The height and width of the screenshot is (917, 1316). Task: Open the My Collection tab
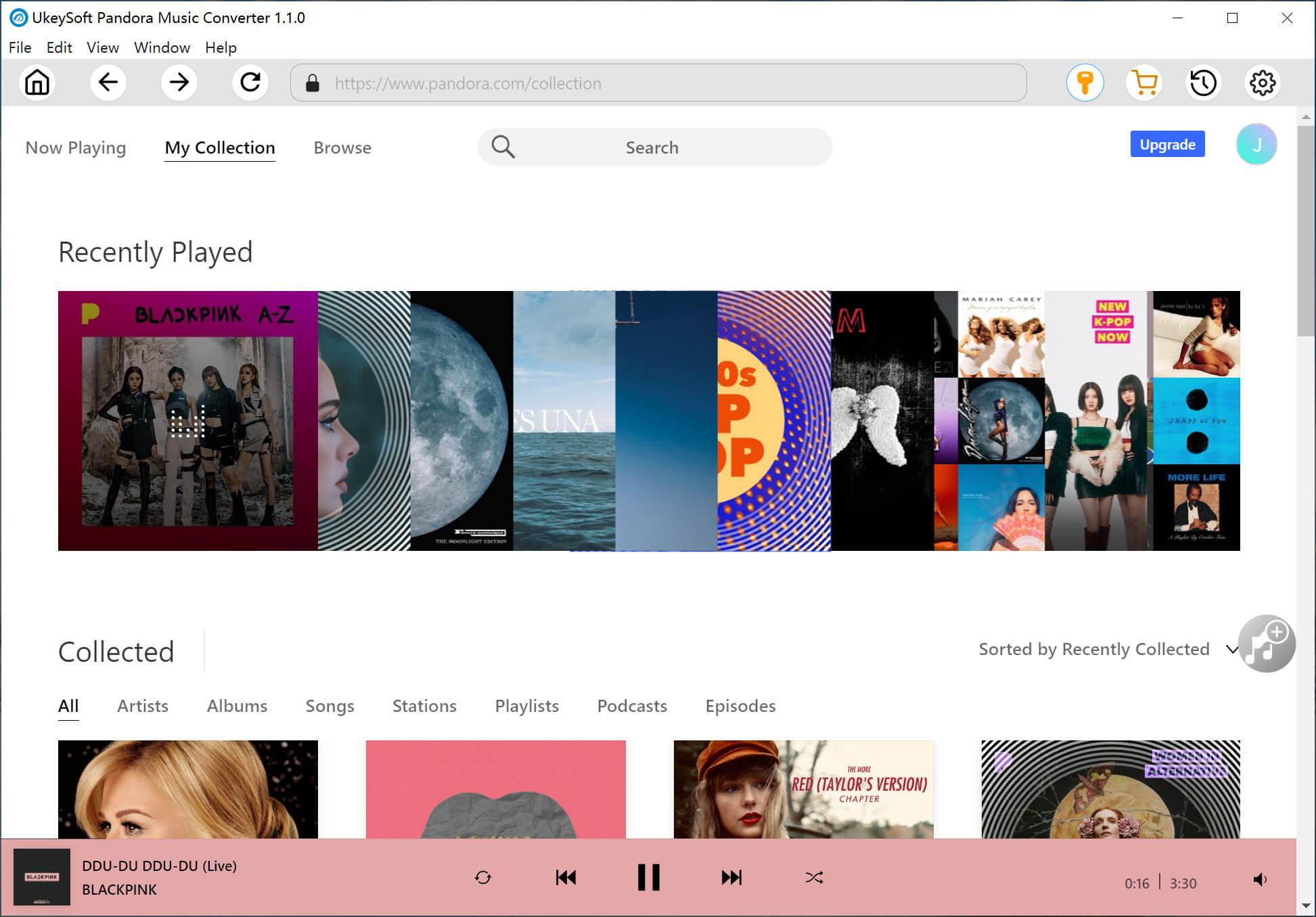point(219,148)
